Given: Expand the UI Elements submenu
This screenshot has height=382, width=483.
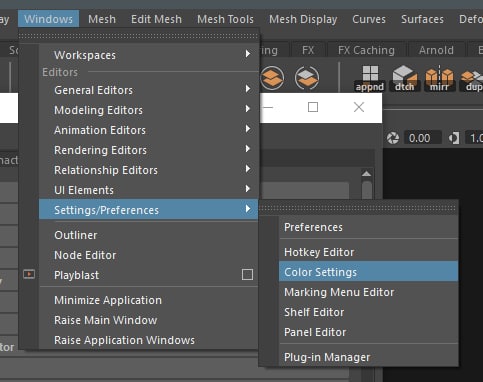Looking at the screenshot, I should pos(149,190).
